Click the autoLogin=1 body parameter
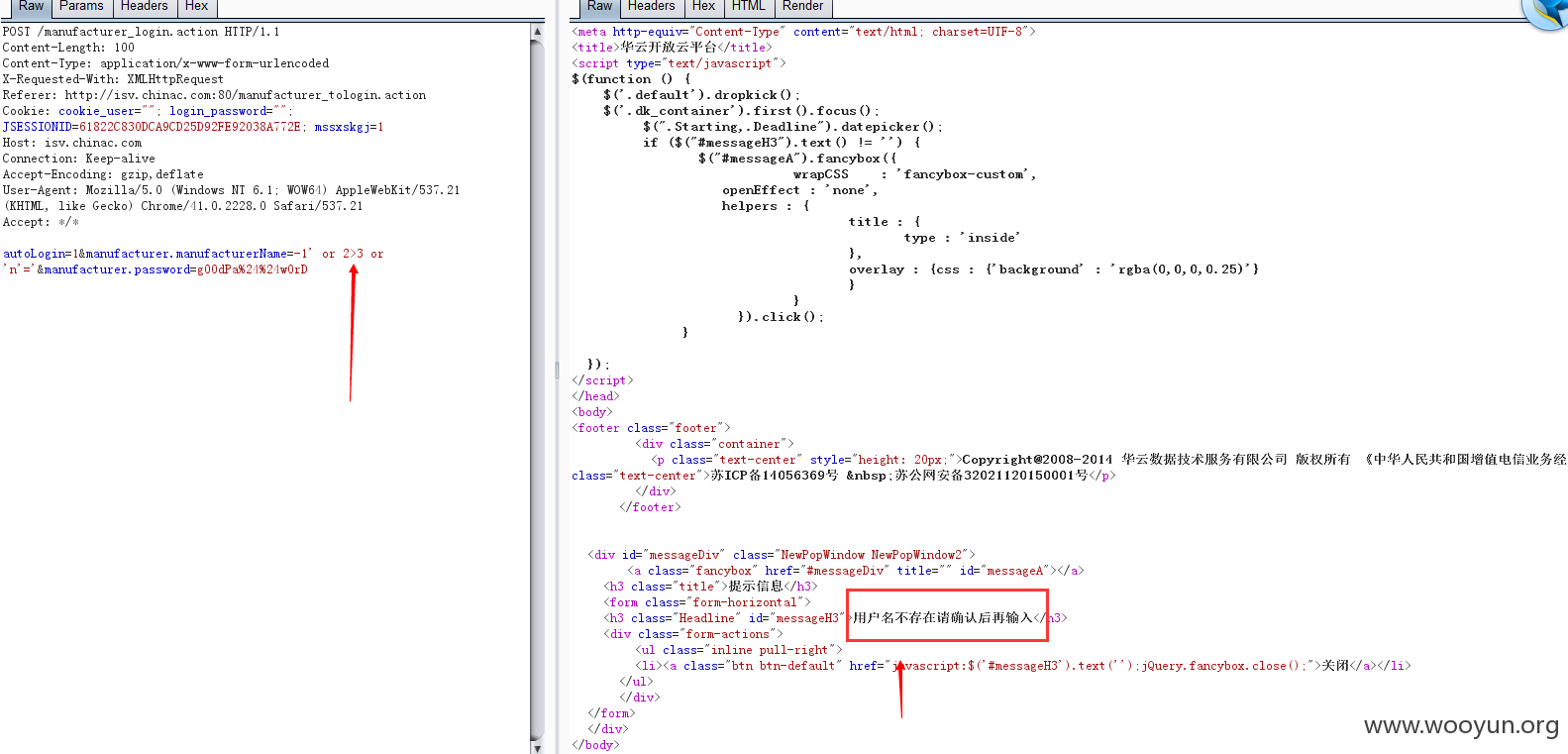Screen dimensions: 1568x754 pos(41,254)
